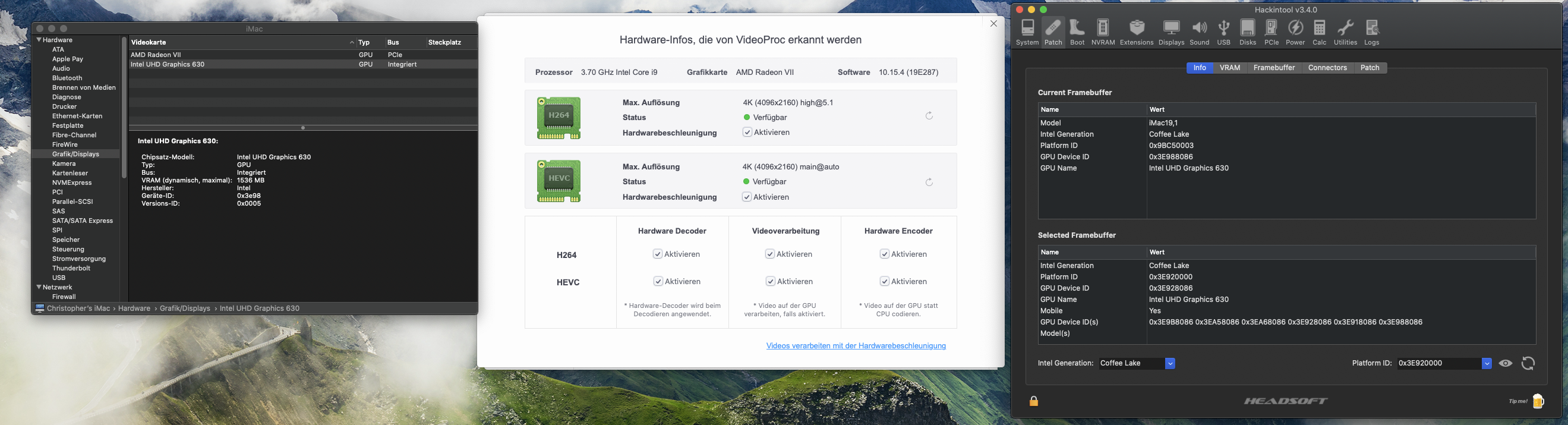Open the Calc section in Hackintool
Screen dimensions: 1568x425
pyautogui.click(x=1320, y=32)
